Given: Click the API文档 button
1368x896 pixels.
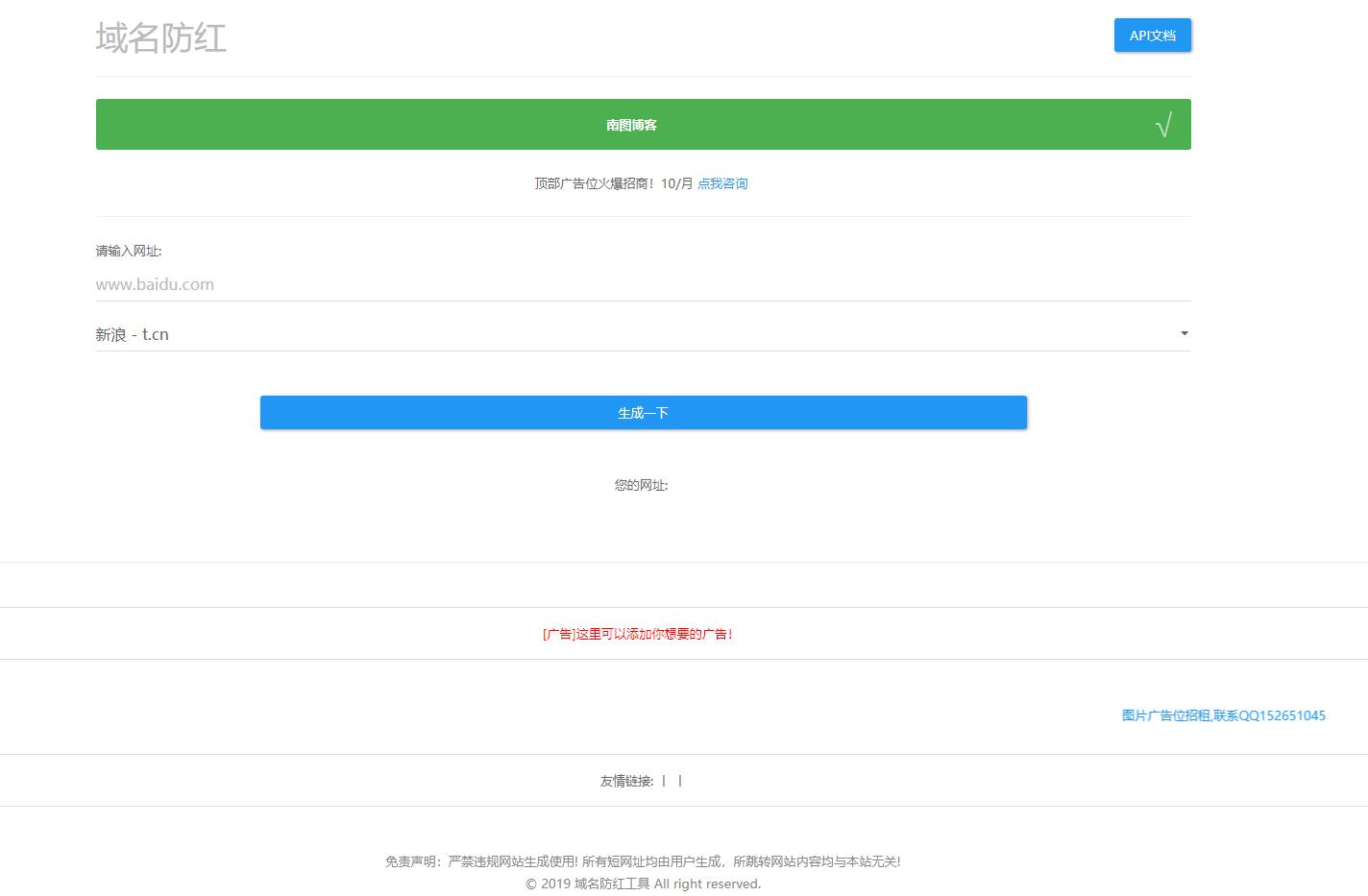Looking at the screenshot, I should point(1152,36).
